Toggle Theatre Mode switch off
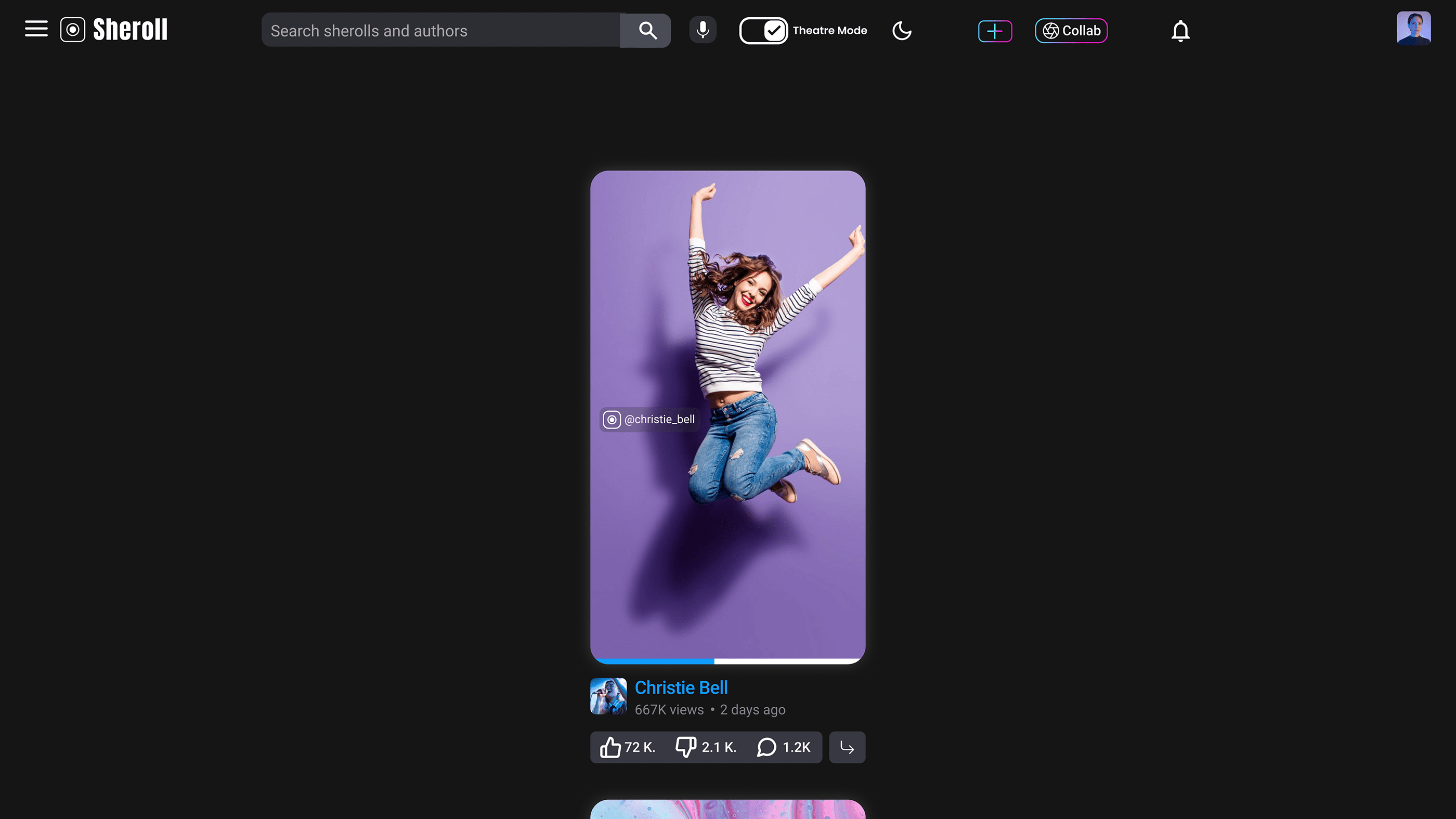 click(763, 31)
